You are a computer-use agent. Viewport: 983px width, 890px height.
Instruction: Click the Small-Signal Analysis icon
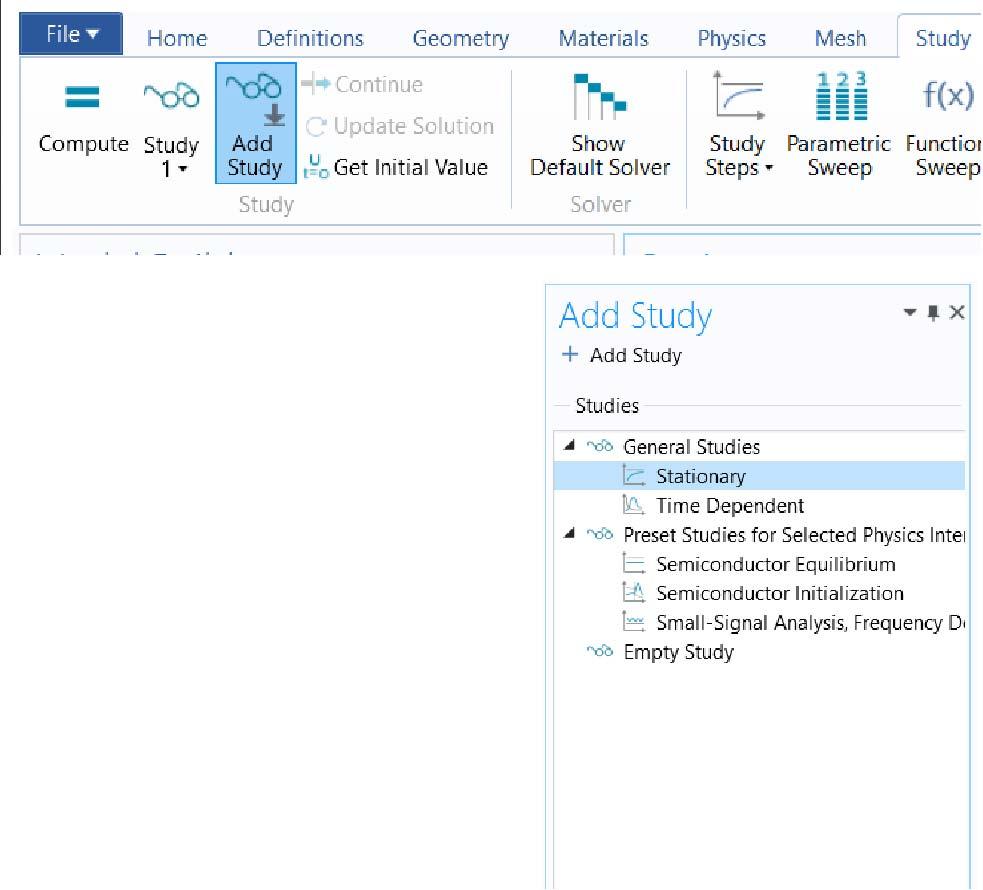tap(633, 622)
